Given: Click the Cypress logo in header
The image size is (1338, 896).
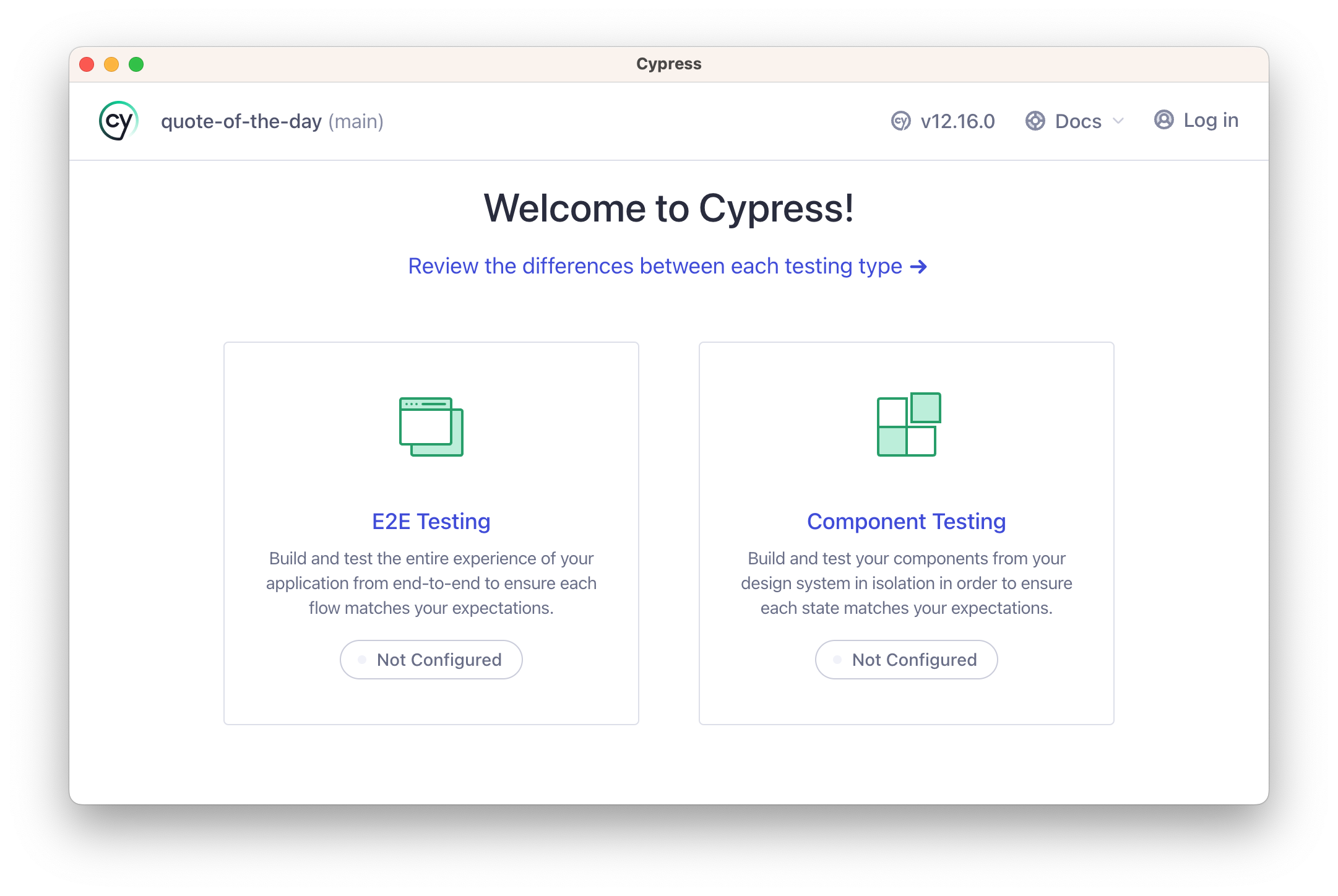Looking at the screenshot, I should pyautogui.click(x=118, y=121).
